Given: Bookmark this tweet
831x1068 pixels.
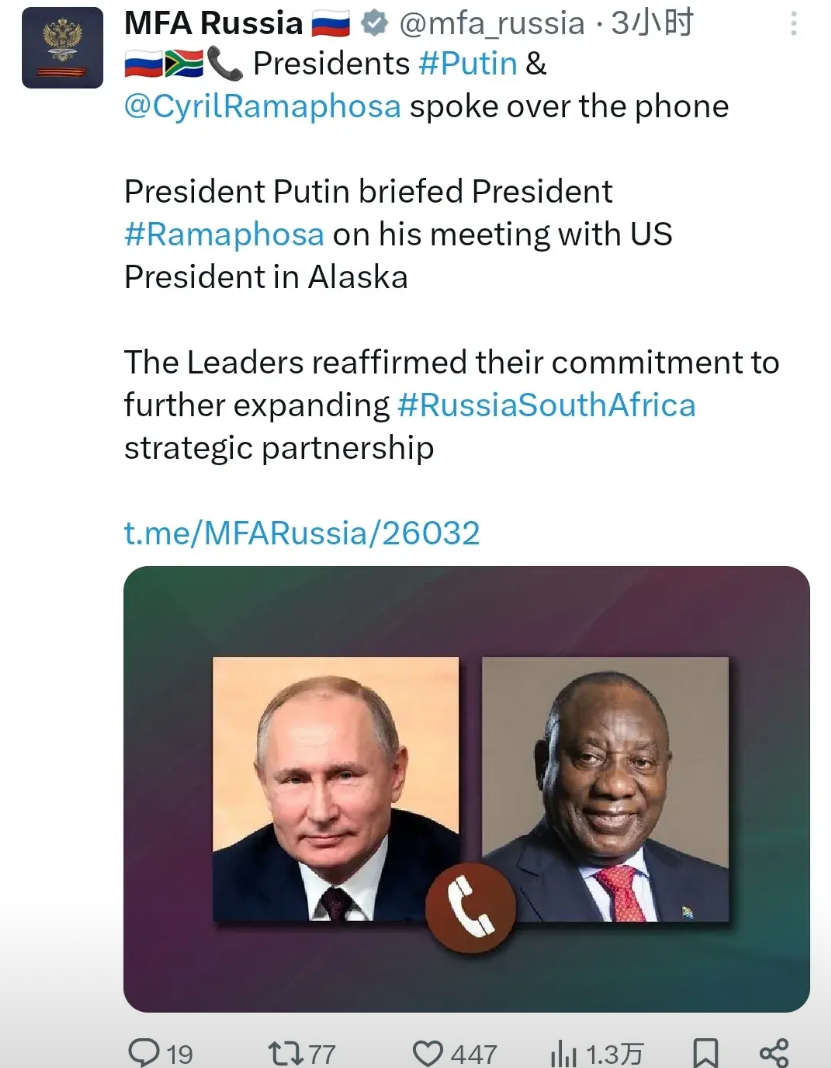Looking at the screenshot, I should pos(705,1052).
